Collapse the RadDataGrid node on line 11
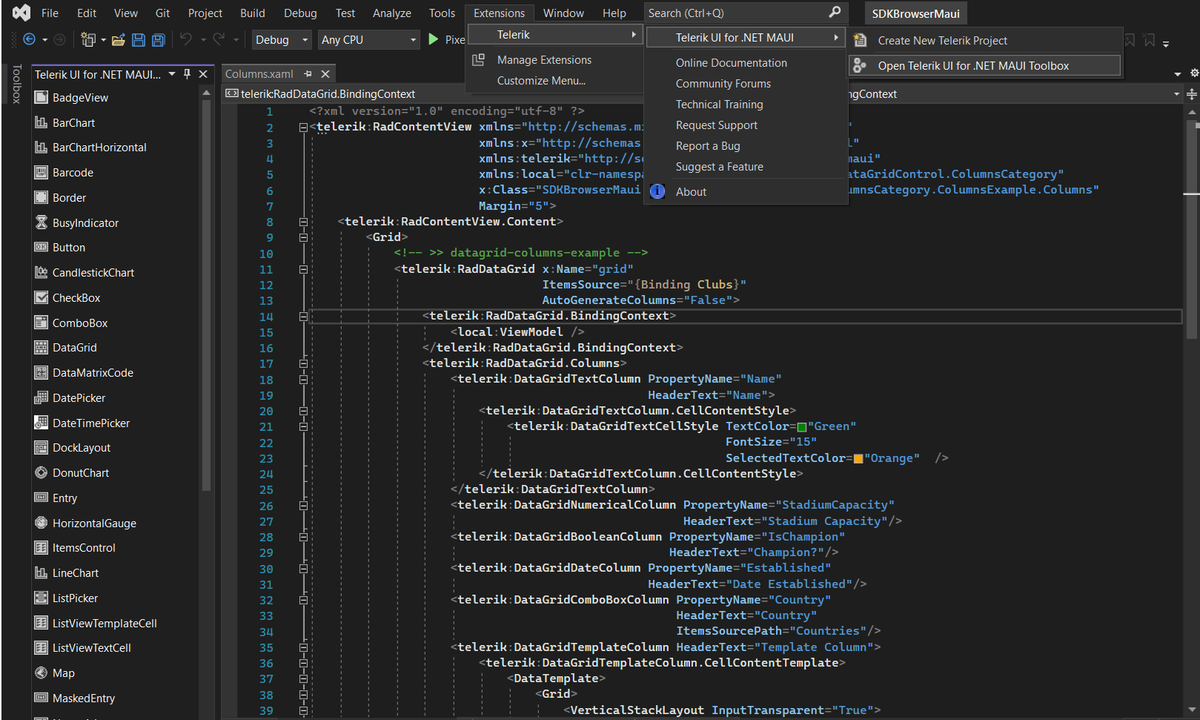The width and height of the screenshot is (1200, 720). pyautogui.click(x=303, y=269)
